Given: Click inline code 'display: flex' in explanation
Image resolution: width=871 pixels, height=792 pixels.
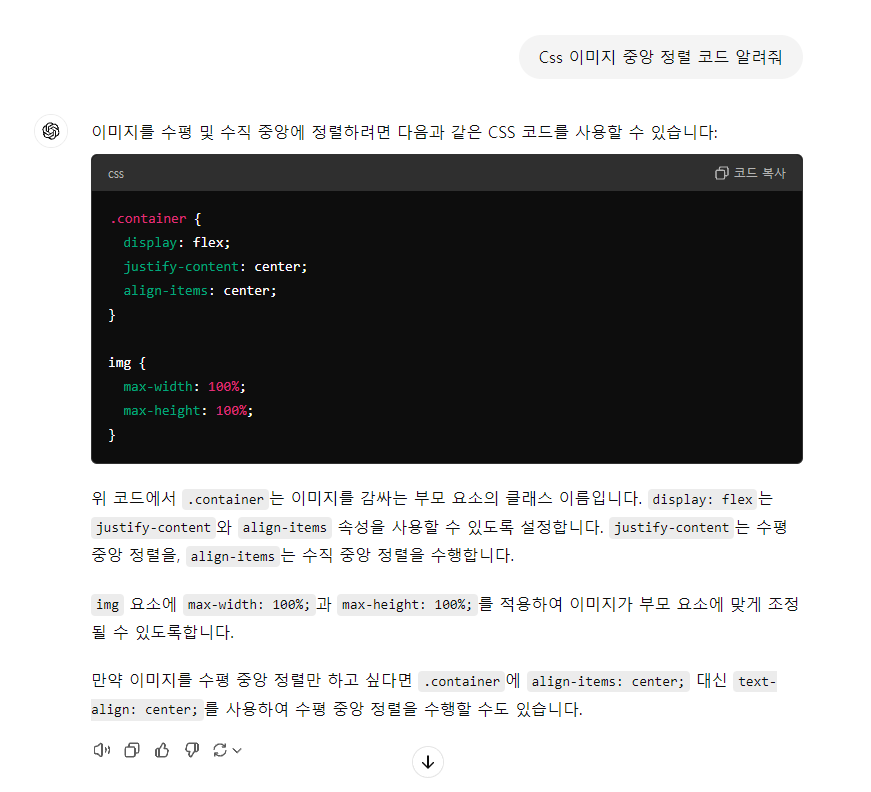Looking at the screenshot, I should [702, 499].
